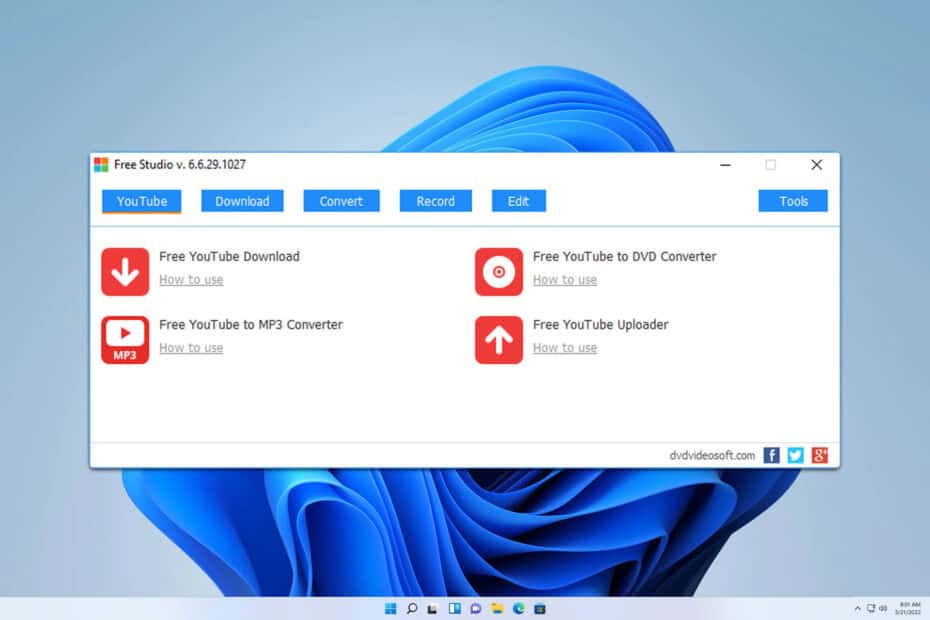This screenshot has height=620, width=930.
Task: Click the Free Studio logo in the title bar
Action: tap(101, 164)
